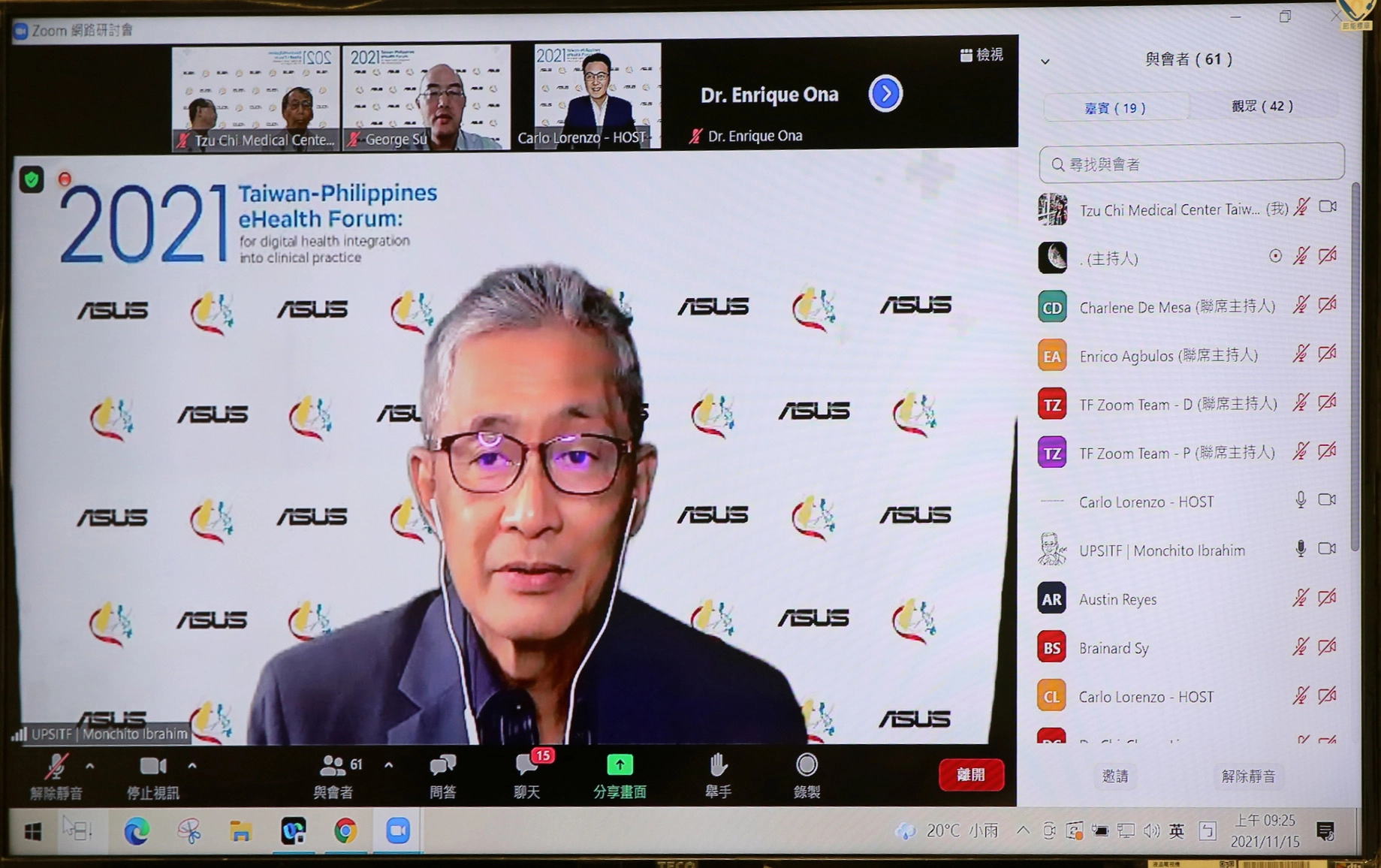Select the Dr. Enrique Ona video tile

(769, 94)
